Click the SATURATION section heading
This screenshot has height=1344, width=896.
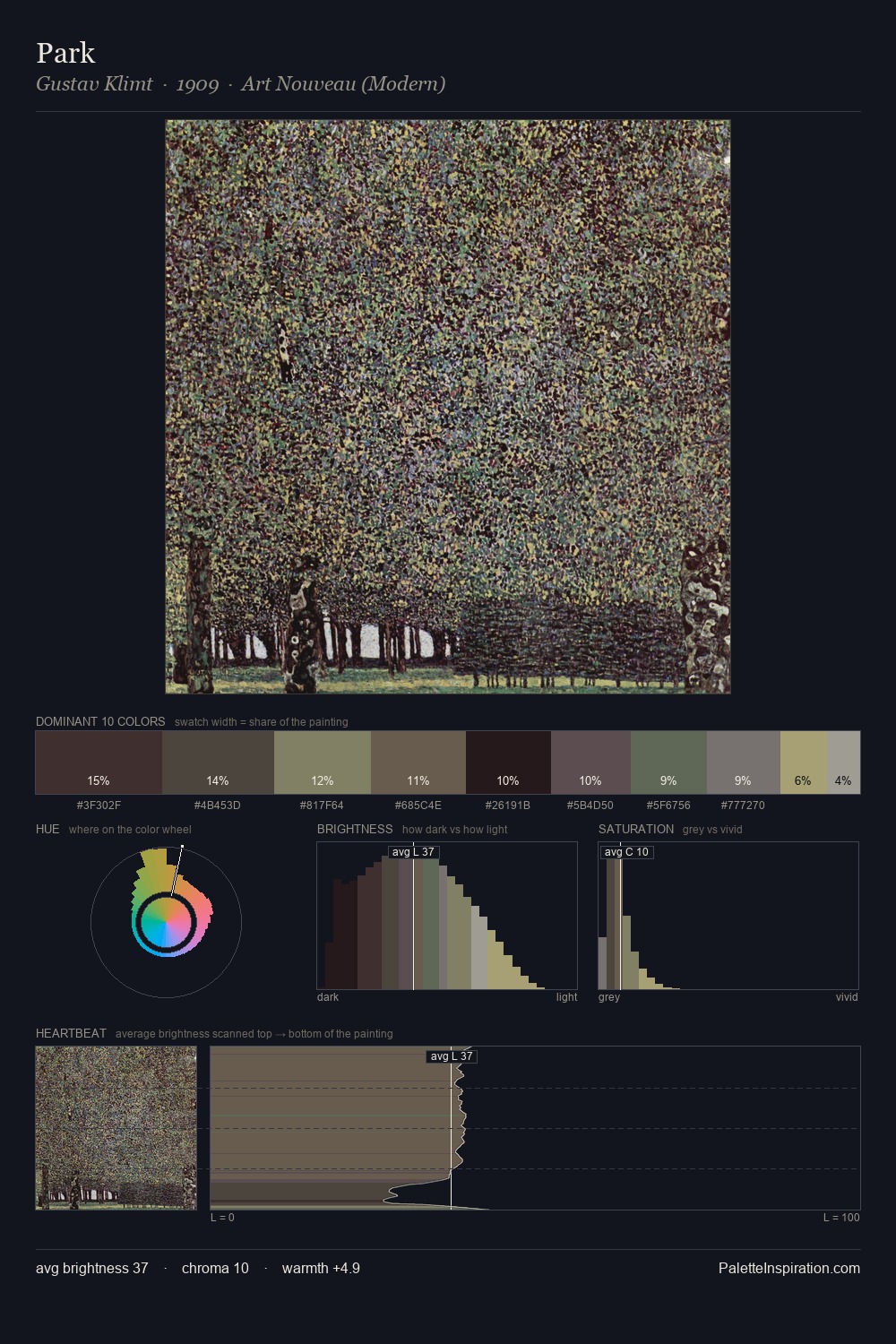[636, 829]
